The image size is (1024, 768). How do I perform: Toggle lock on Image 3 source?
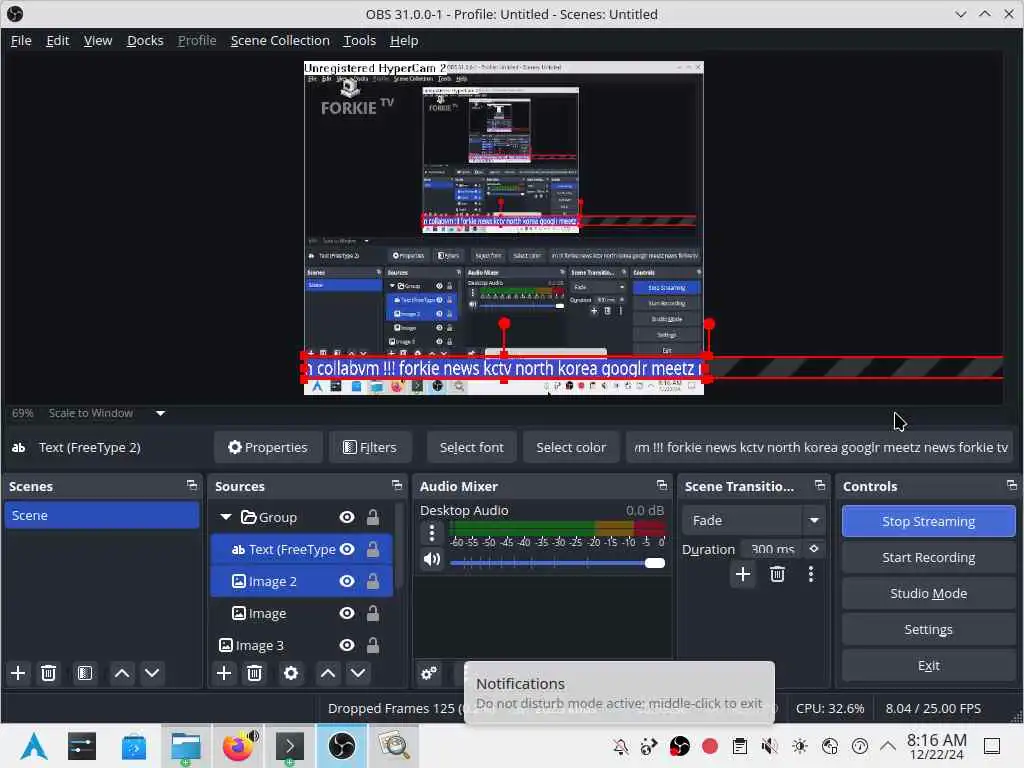click(373, 645)
